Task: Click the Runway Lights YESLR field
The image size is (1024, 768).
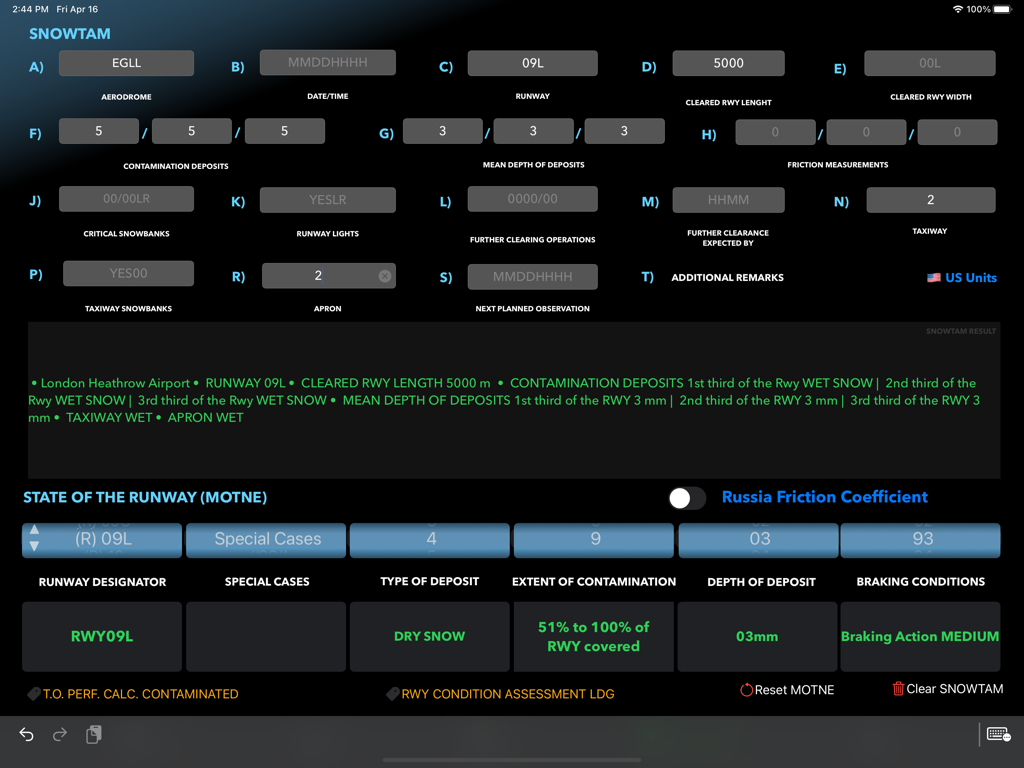Action: 327,200
